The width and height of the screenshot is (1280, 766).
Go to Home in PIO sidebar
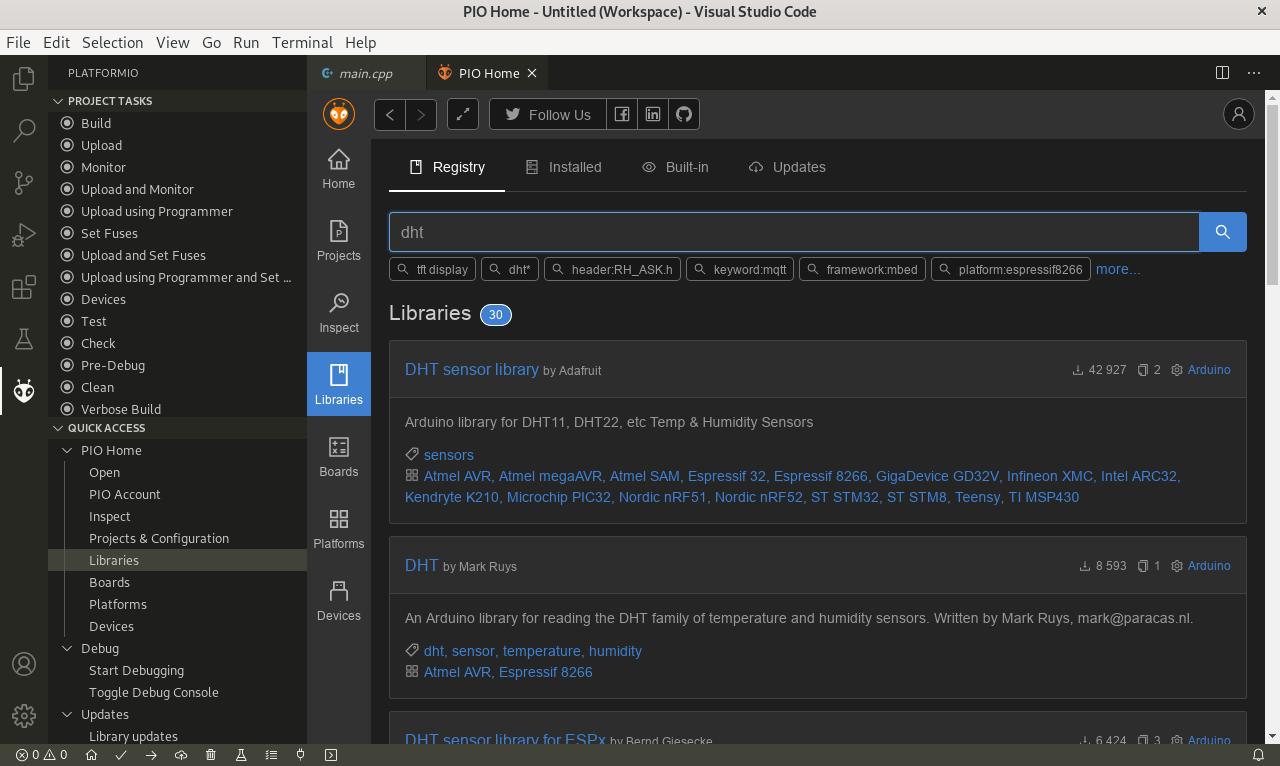coord(339,169)
